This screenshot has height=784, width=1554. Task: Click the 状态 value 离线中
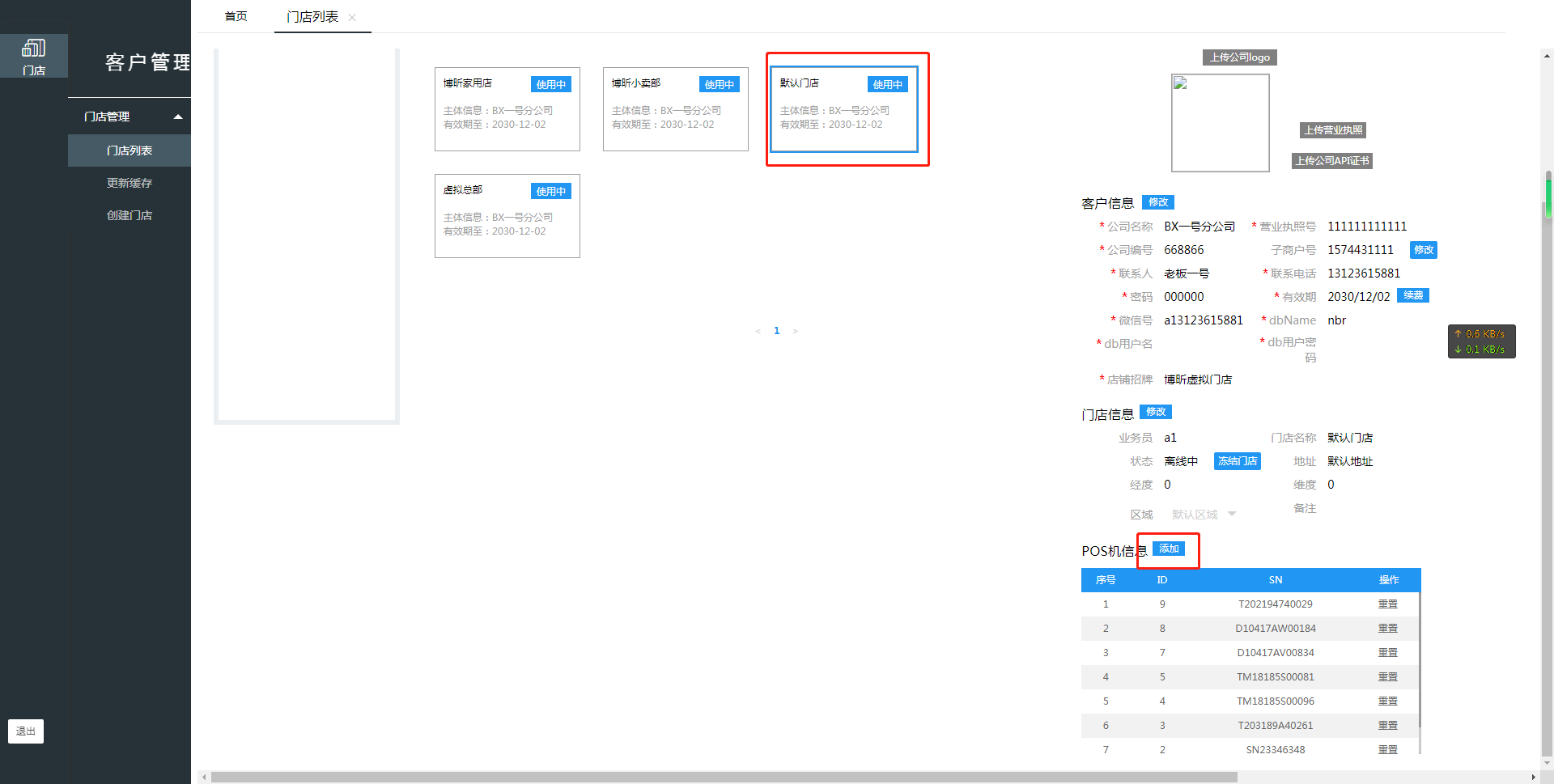[1181, 461]
